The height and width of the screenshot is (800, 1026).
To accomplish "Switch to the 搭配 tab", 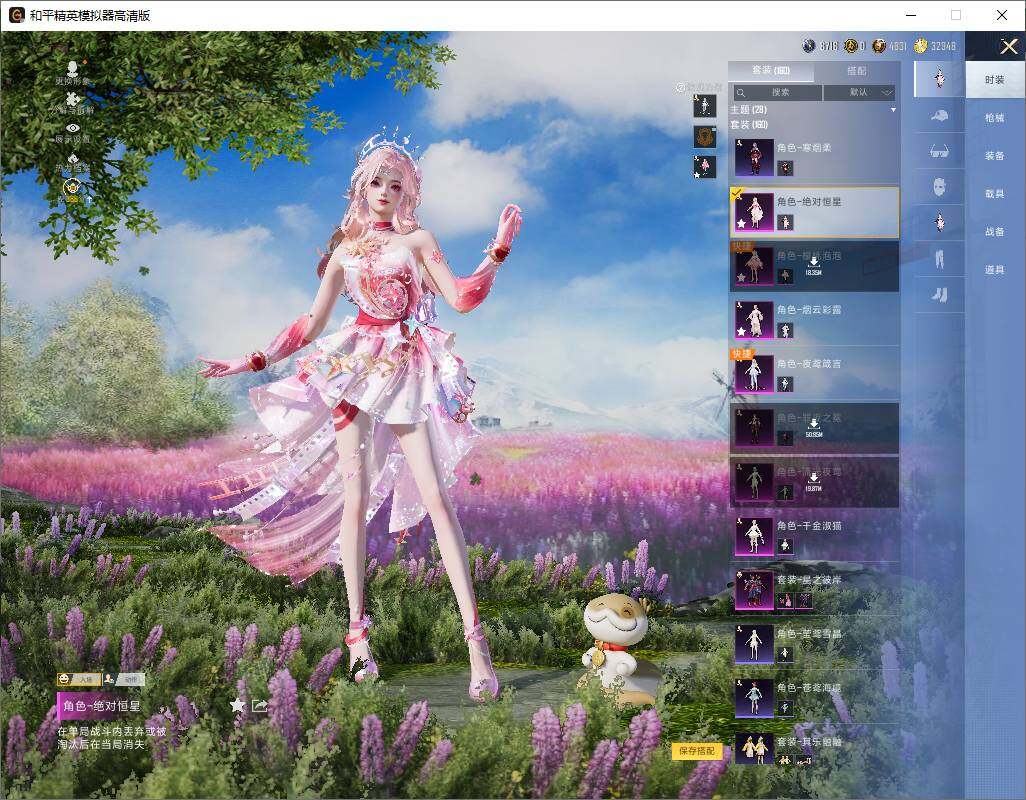I will click(857, 71).
